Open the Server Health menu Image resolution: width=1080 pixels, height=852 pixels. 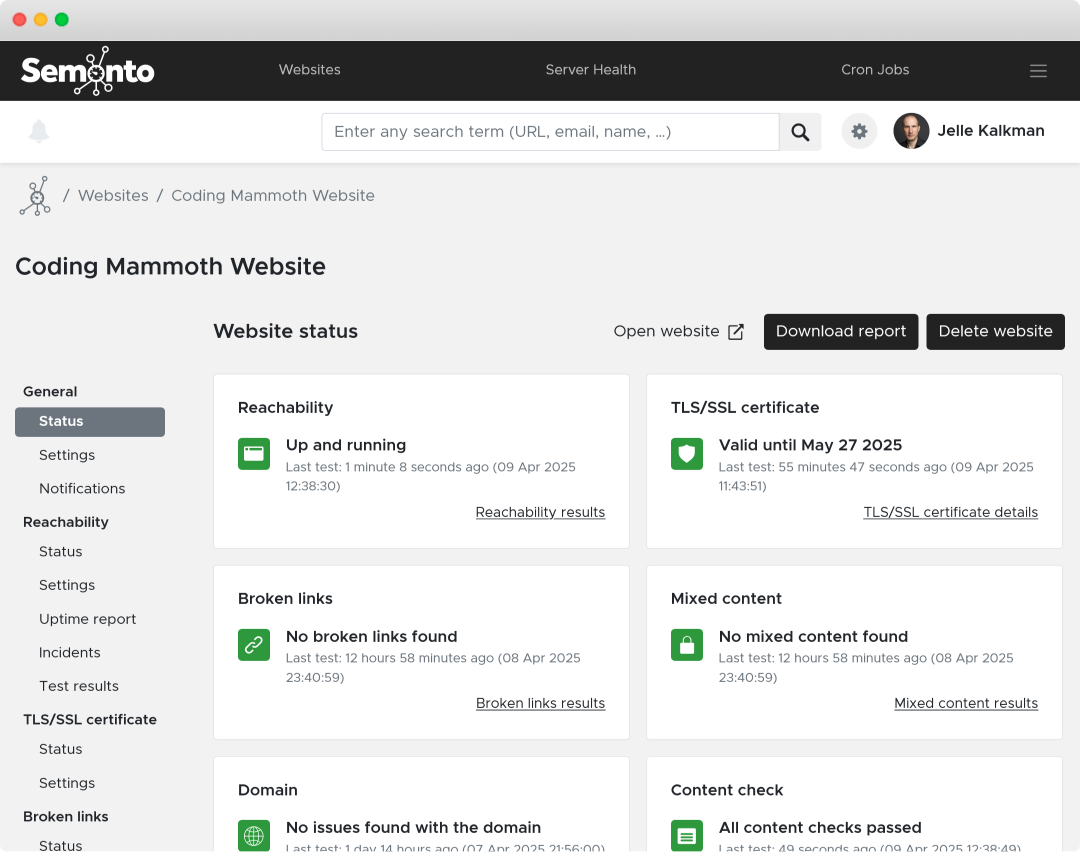pyautogui.click(x=590, y=70)
